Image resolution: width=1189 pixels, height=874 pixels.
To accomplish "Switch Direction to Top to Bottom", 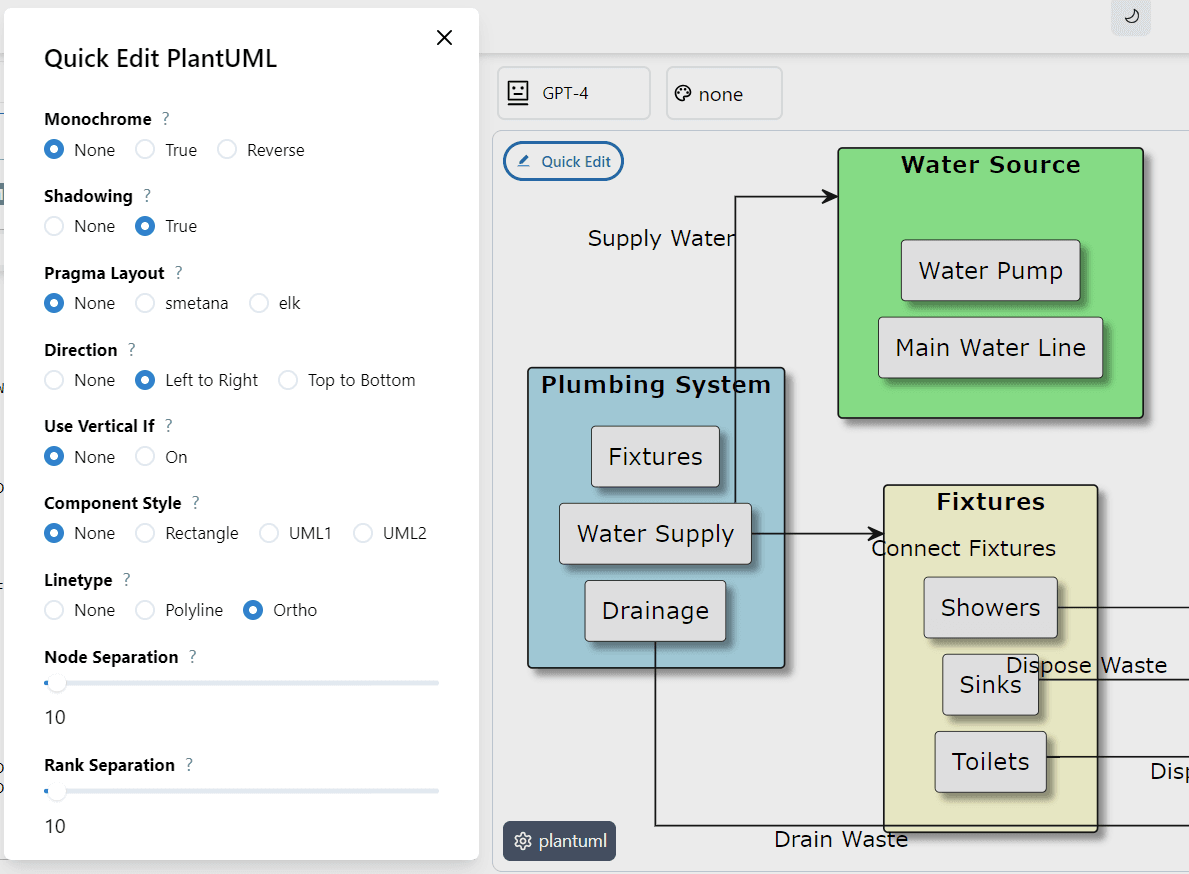I will point(288,380).
